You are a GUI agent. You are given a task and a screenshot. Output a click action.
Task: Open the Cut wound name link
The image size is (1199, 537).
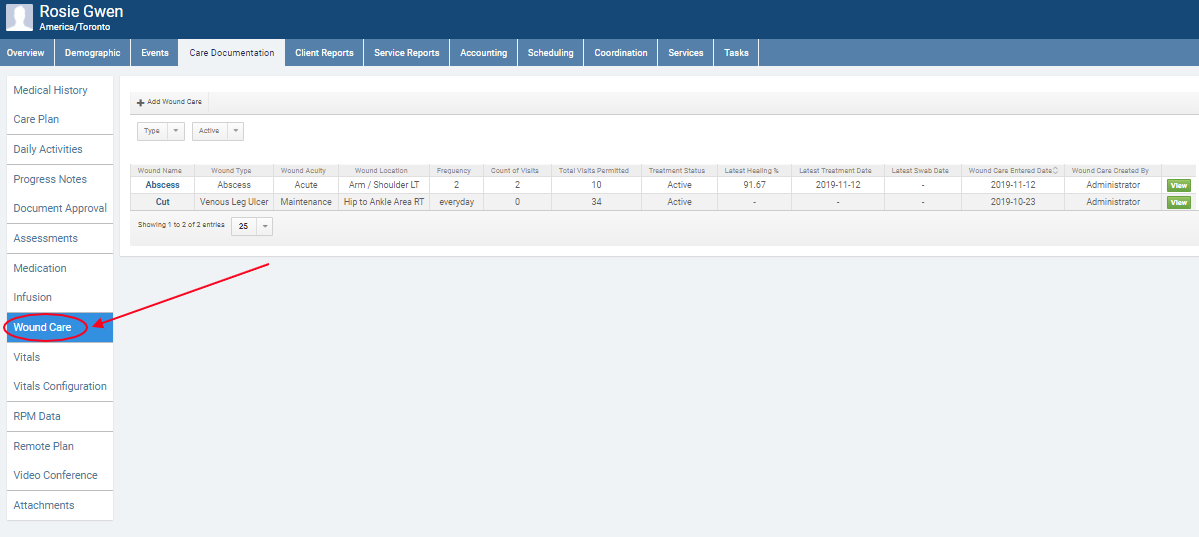[163, 202]
